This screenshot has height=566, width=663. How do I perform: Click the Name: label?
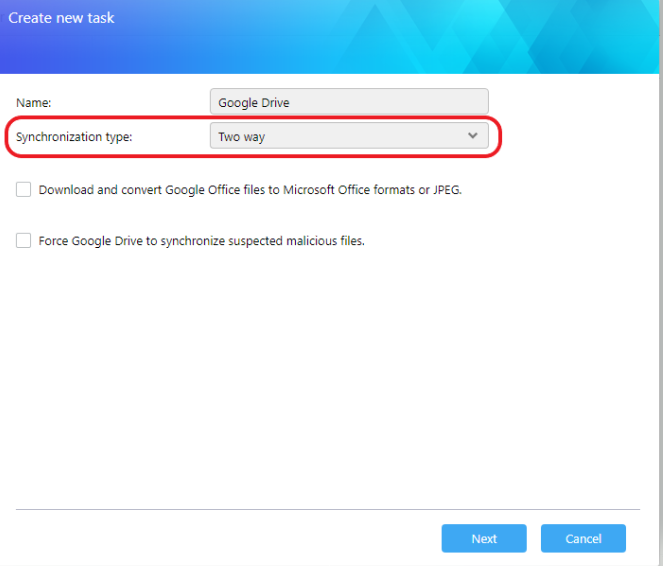[x=33, y=103]
